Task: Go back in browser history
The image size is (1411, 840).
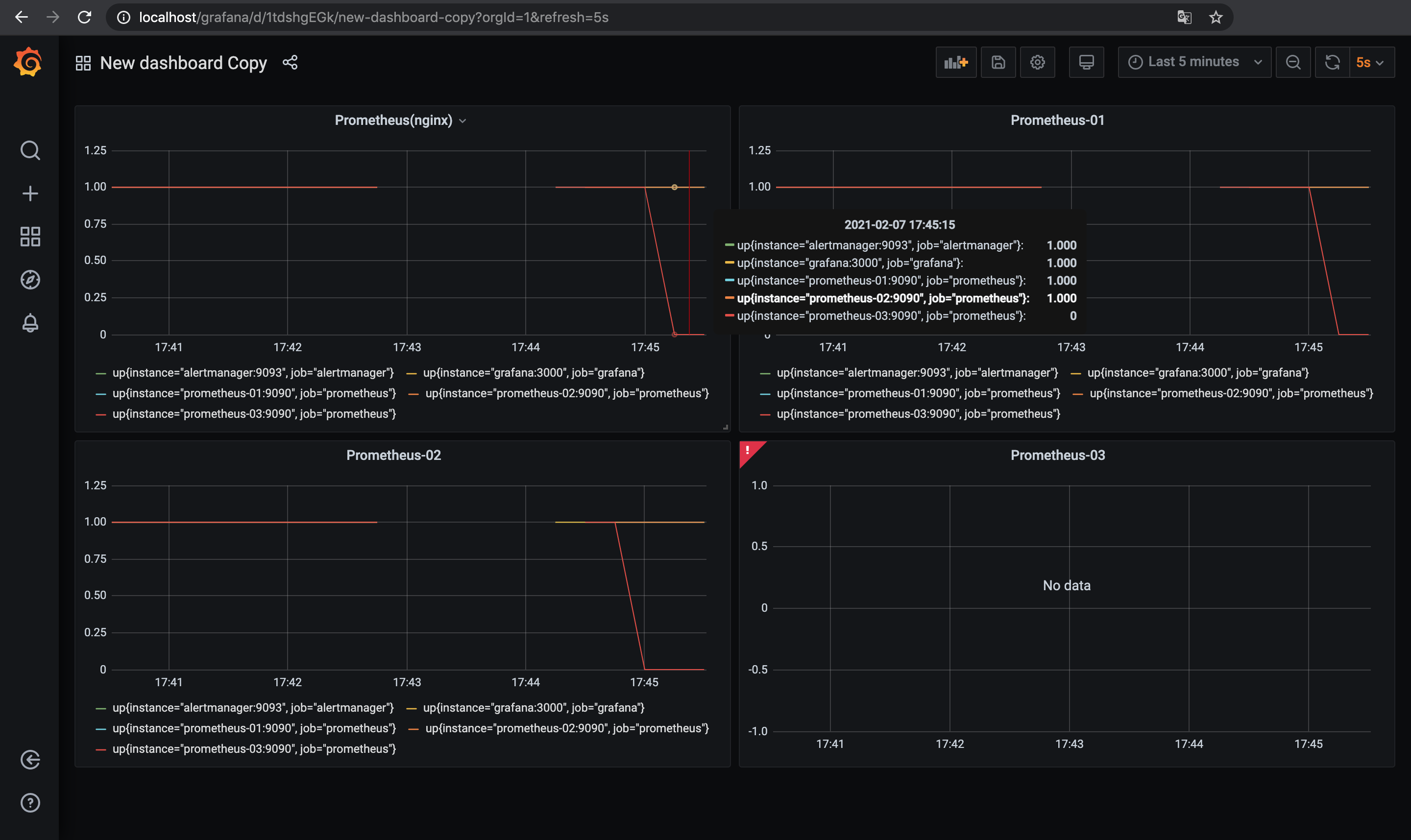Action: coord(22,17)
